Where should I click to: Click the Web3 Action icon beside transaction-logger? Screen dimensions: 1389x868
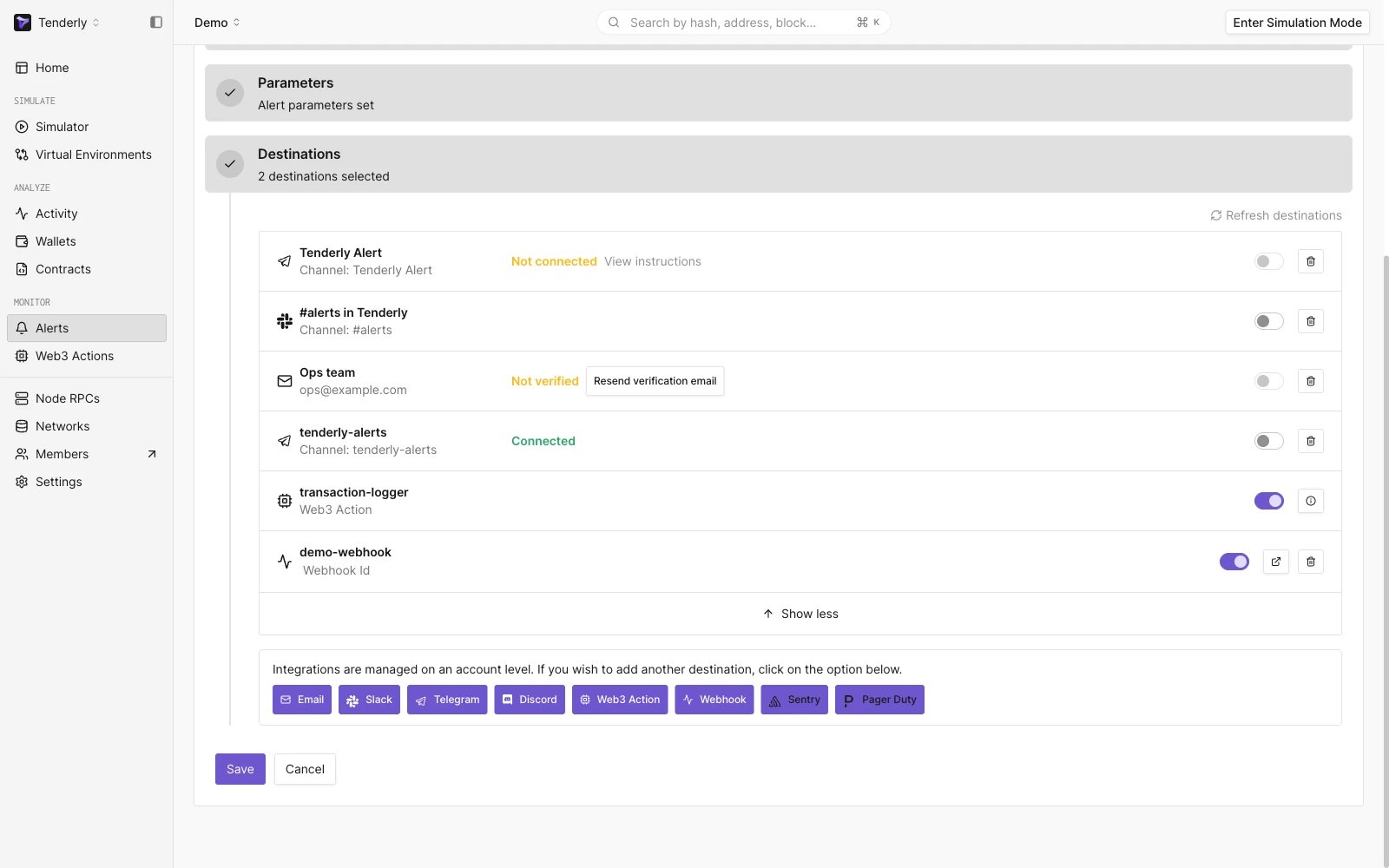click(x=285, y=501)
